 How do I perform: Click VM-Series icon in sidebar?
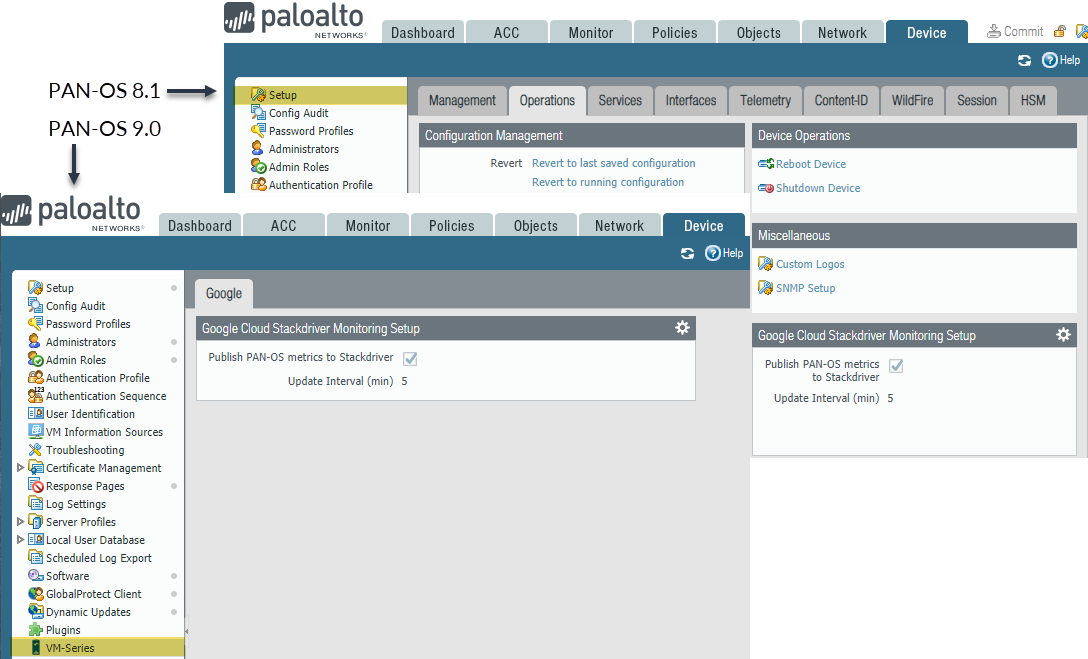click(x=35, y=648)
